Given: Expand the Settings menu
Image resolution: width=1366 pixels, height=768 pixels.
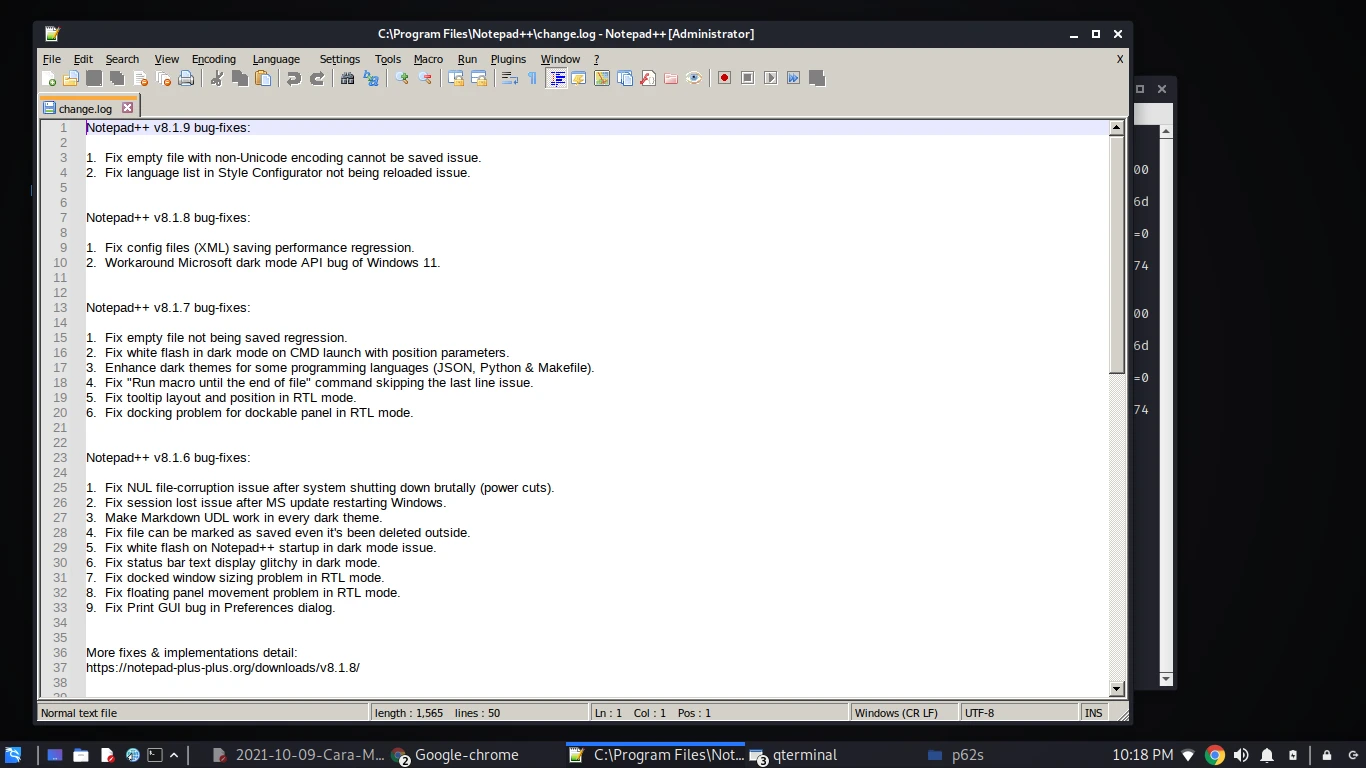Looking at the screenshot, I should [339, 59].
